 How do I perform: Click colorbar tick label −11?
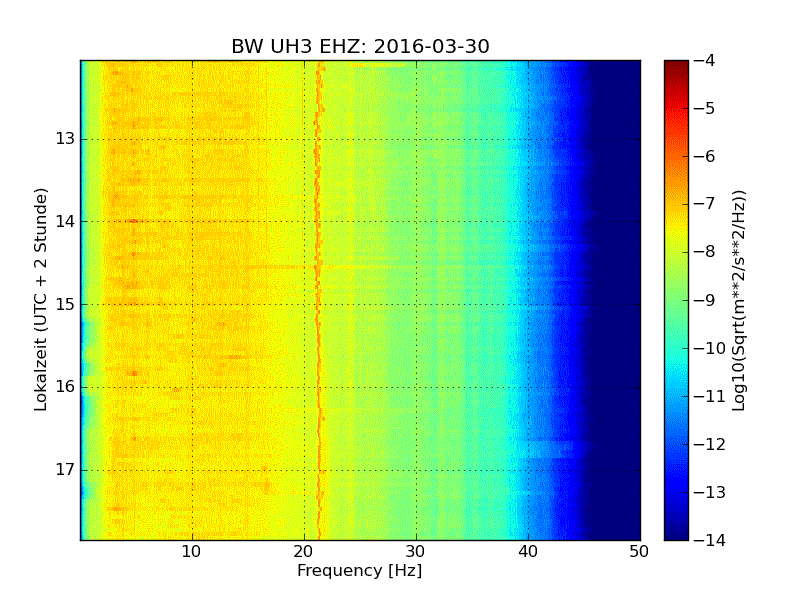coord(710,396)
